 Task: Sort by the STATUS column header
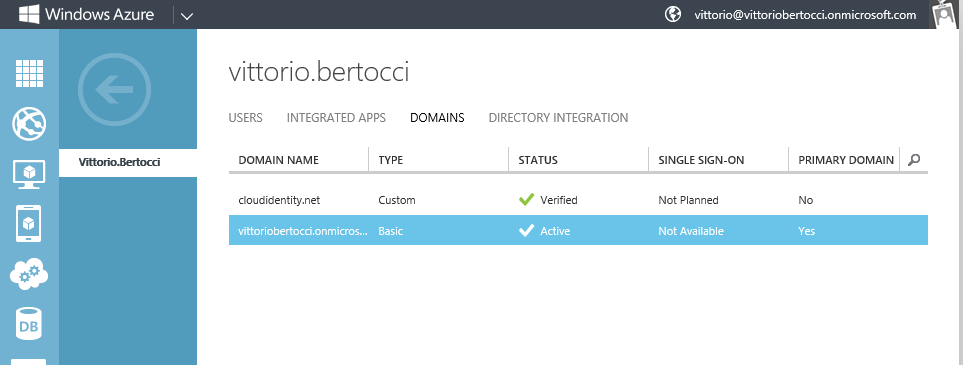click(538, 160)
